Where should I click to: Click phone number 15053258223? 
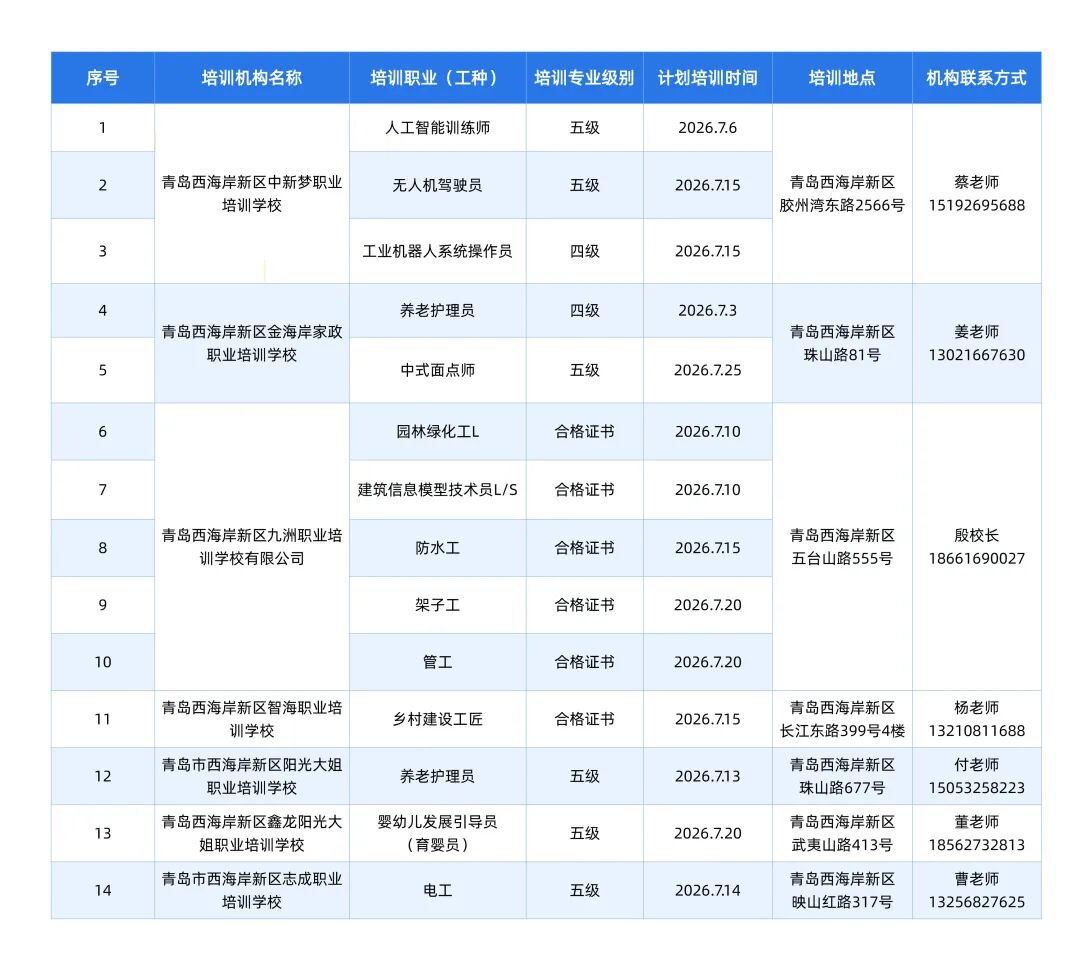point(976,788)
